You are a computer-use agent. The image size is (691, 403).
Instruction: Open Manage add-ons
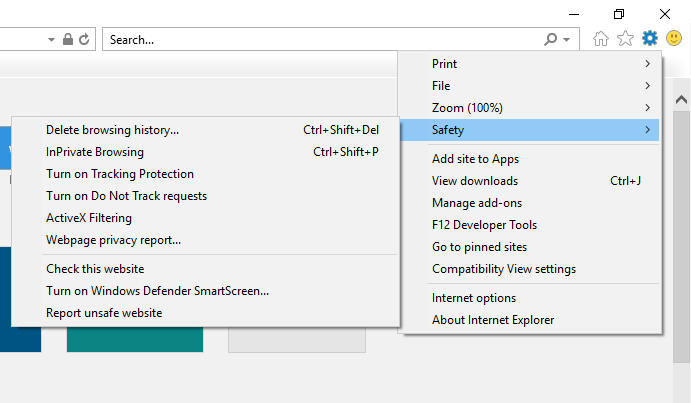pos(530,203)
